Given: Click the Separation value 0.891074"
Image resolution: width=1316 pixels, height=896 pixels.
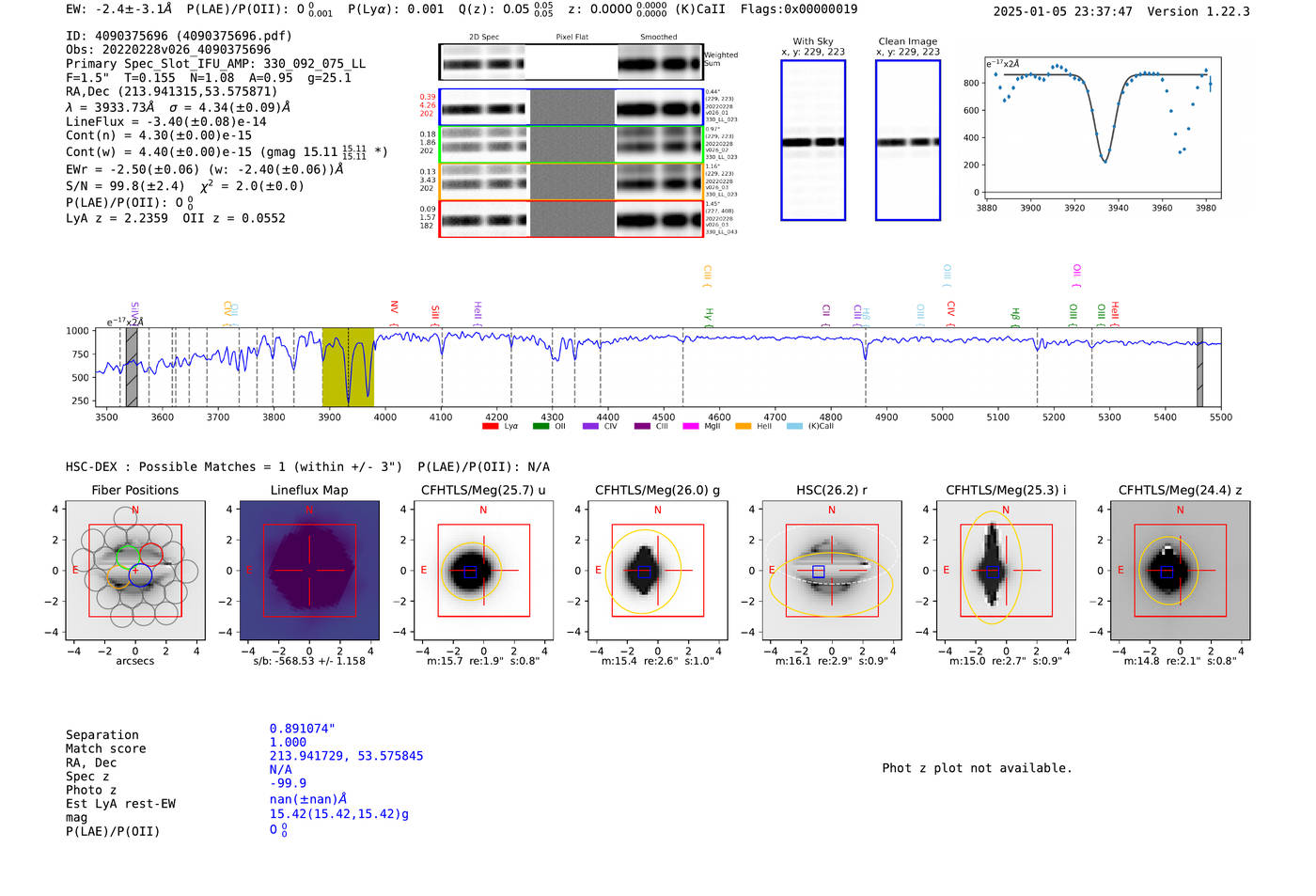Looking at the screenshot, I should click(303, 729).
